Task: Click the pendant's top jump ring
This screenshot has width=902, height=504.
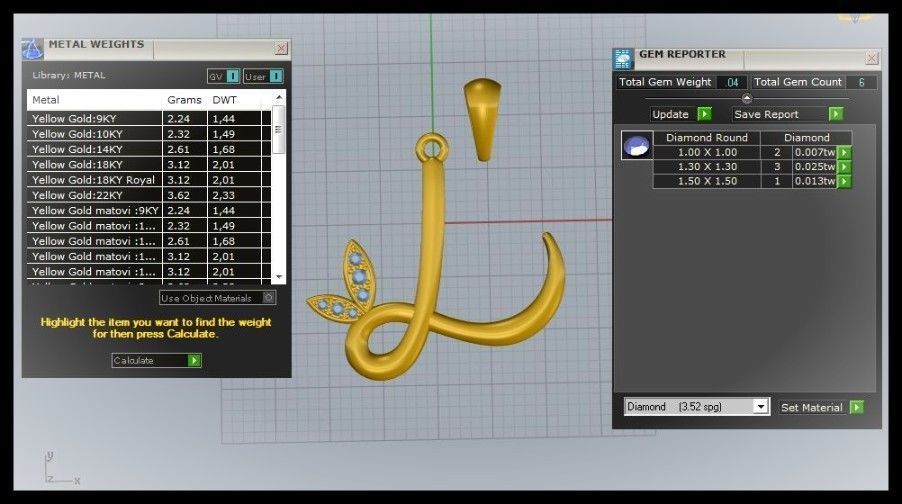Action: tap(431, 147)
